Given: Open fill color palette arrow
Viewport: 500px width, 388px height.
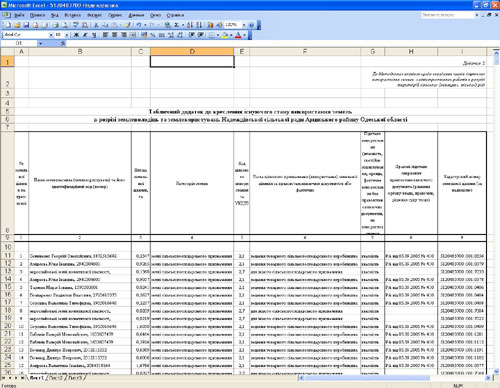Looking at the screenshot, I should pyautogui.click(x=231, y=35).
